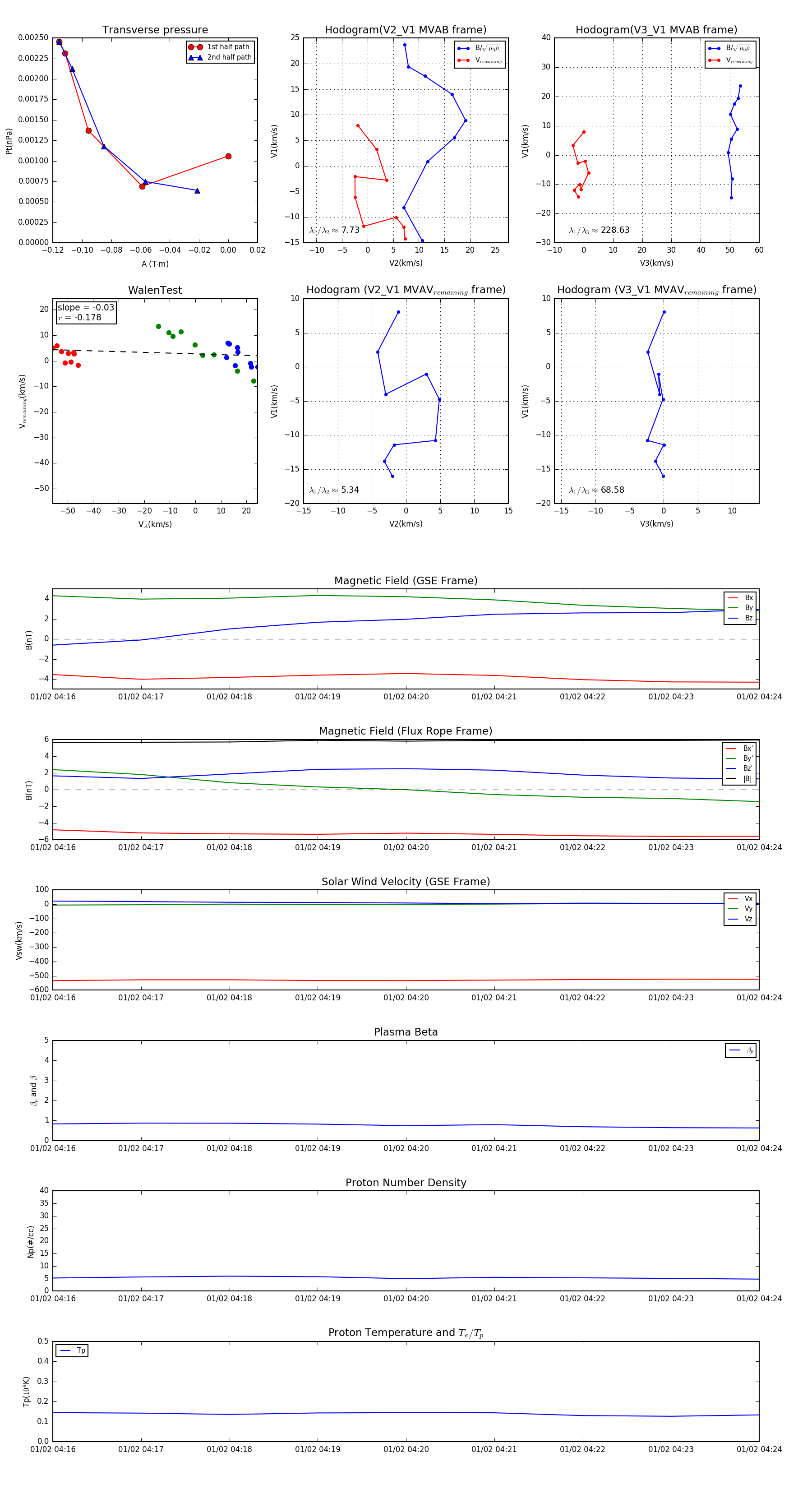Select the Vy legend entry
This screenshot has height=1489, width=812.
pos(741,909)
